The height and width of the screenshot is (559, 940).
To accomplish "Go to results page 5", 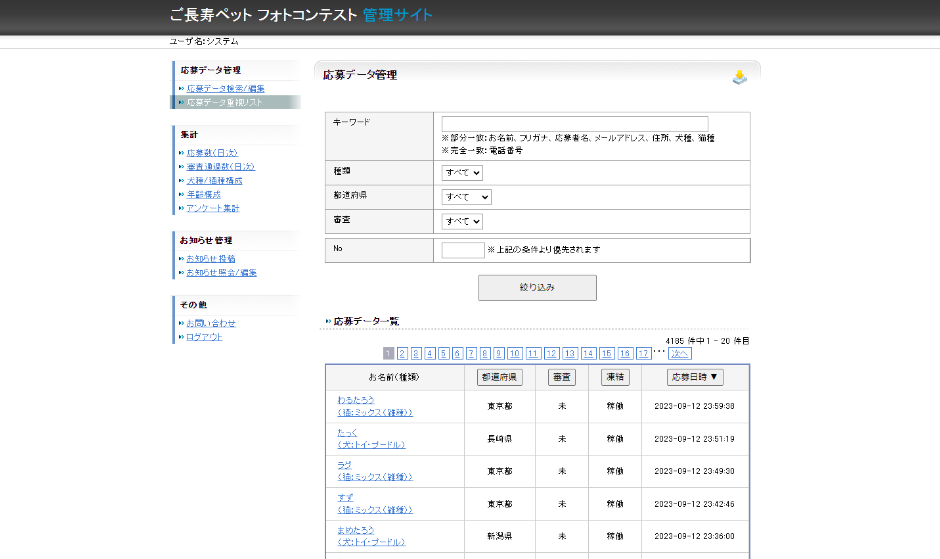I will click(x=444, y=353).
